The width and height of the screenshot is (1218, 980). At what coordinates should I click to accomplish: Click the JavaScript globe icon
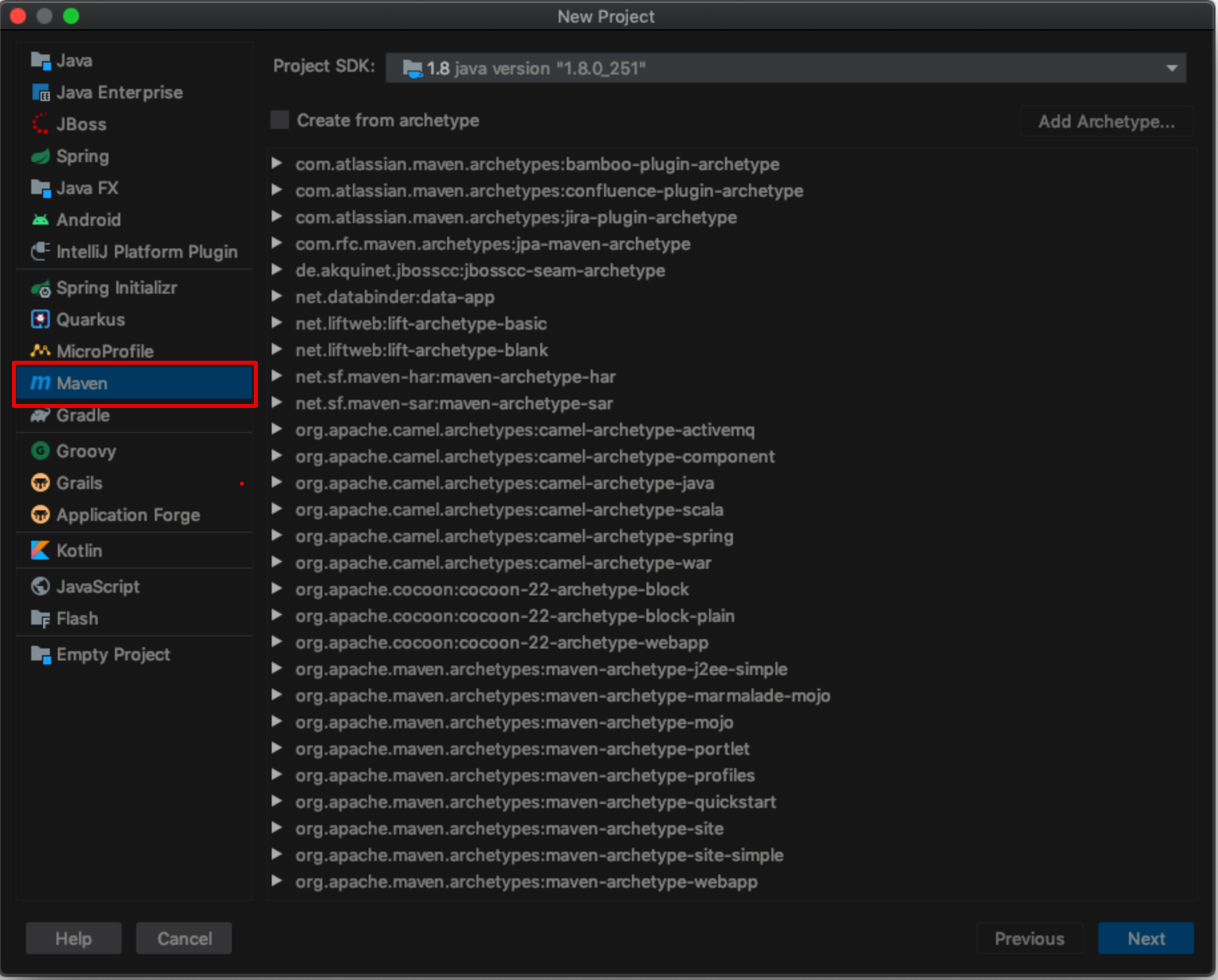[x=41, y=587]
